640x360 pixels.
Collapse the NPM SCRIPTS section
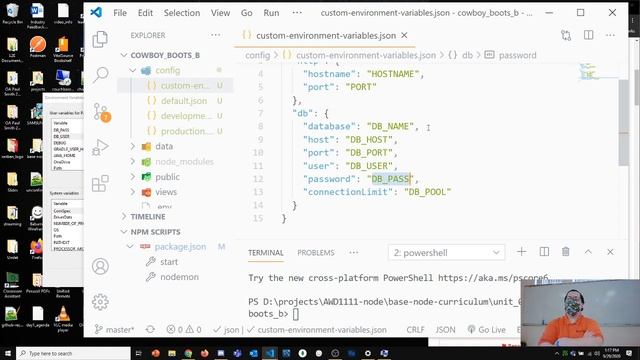coord(124,232)
